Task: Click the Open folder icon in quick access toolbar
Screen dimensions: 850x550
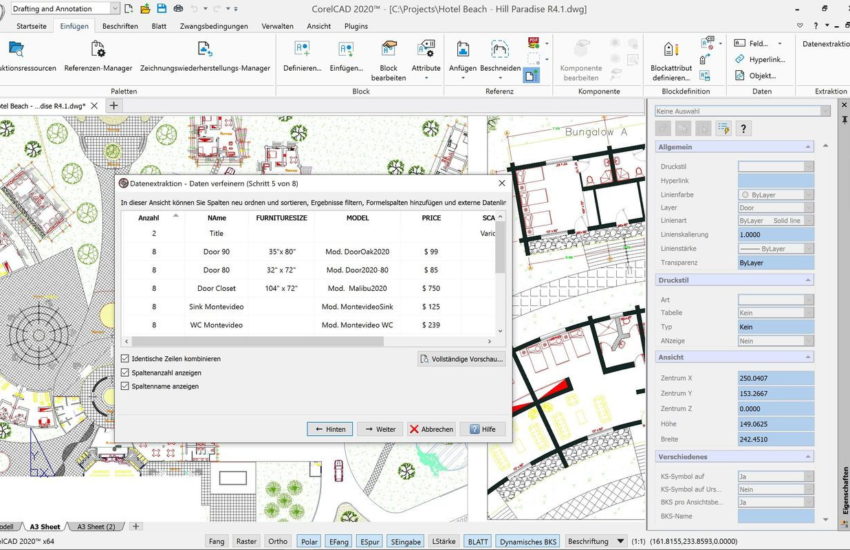Action: (x=145, y=9)
